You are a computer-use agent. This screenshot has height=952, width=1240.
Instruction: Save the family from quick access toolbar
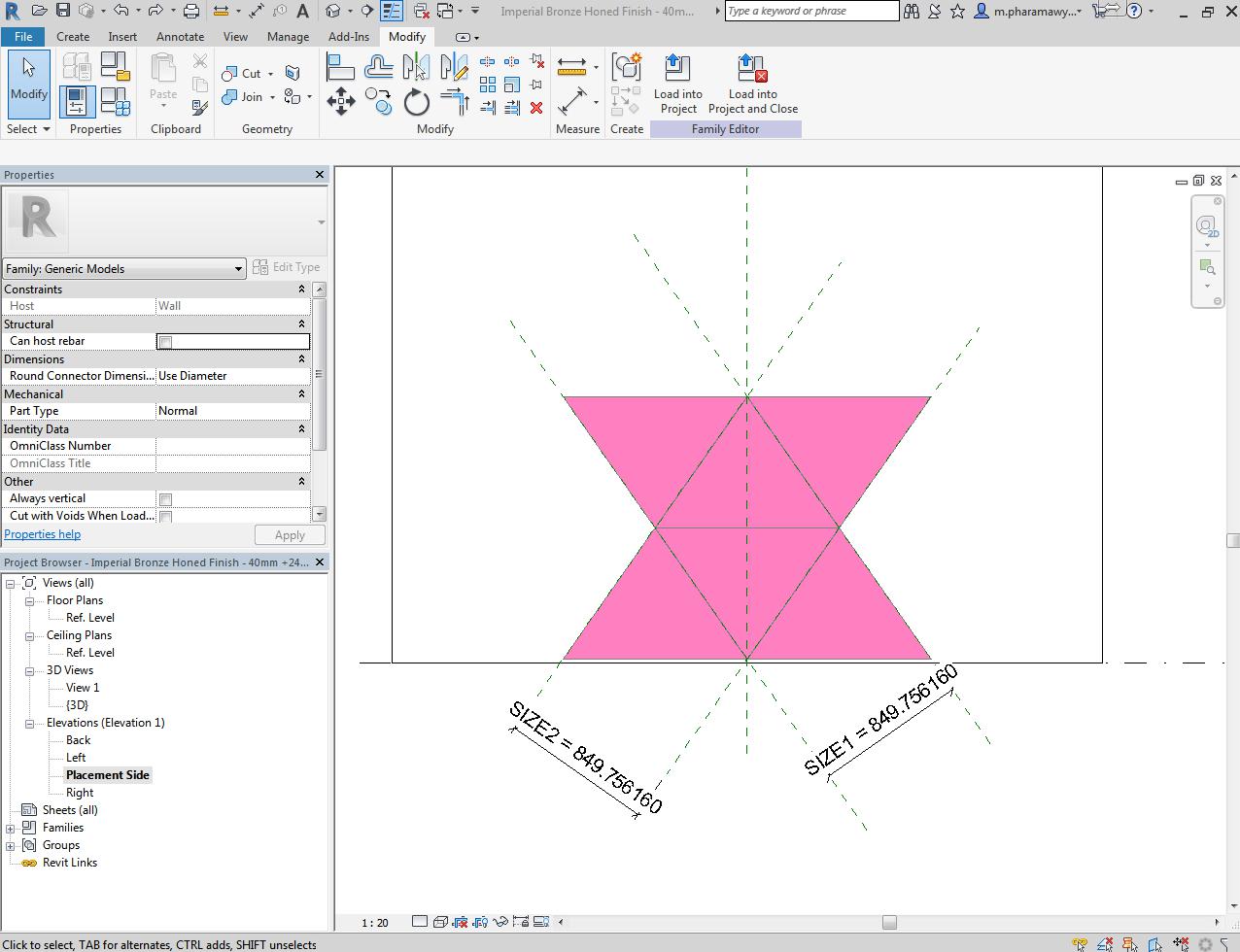coord(62,11)
